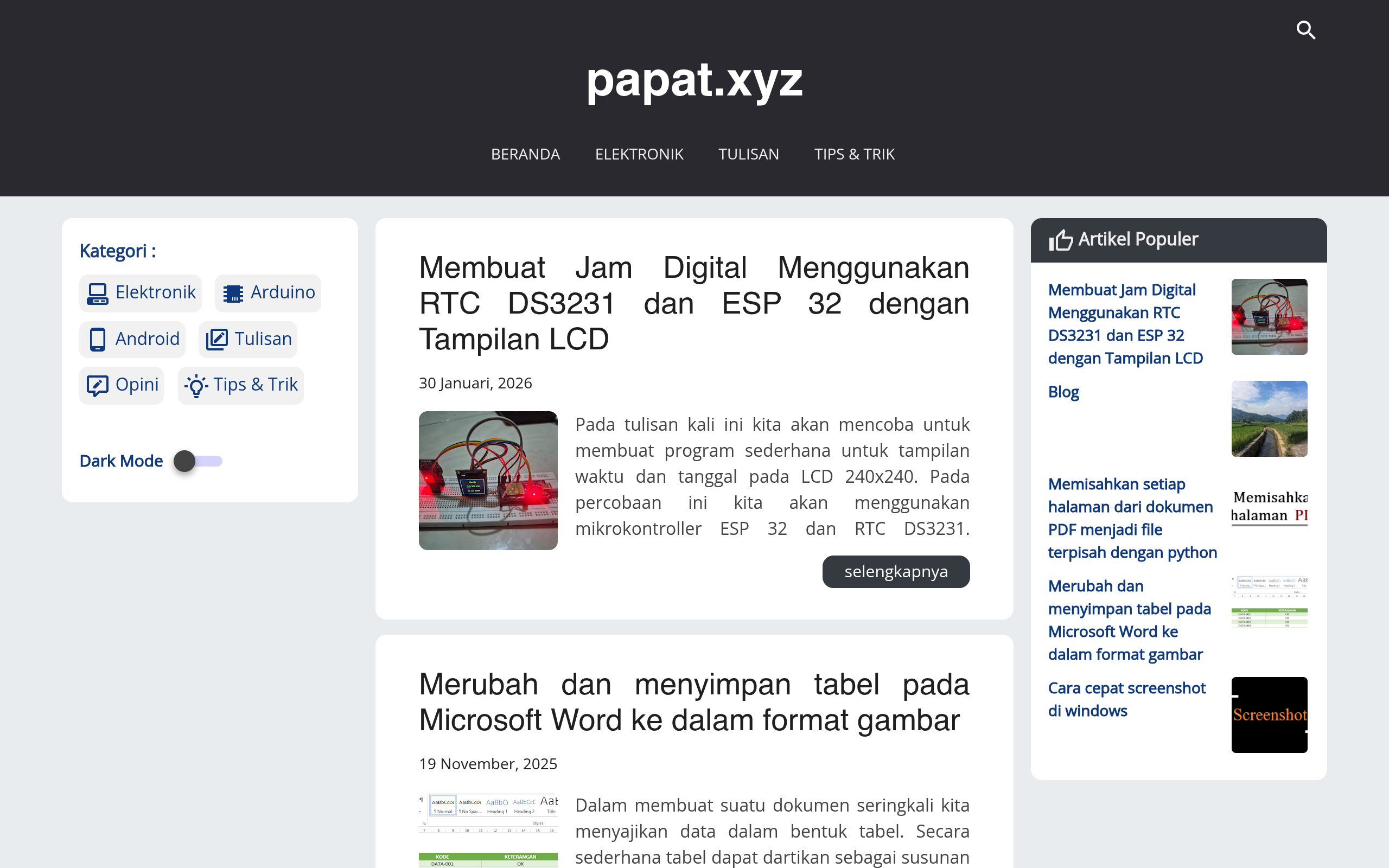1389x868 pixels.
Task: Open the Tulisan category label
Action: click(x=263, y=339)
